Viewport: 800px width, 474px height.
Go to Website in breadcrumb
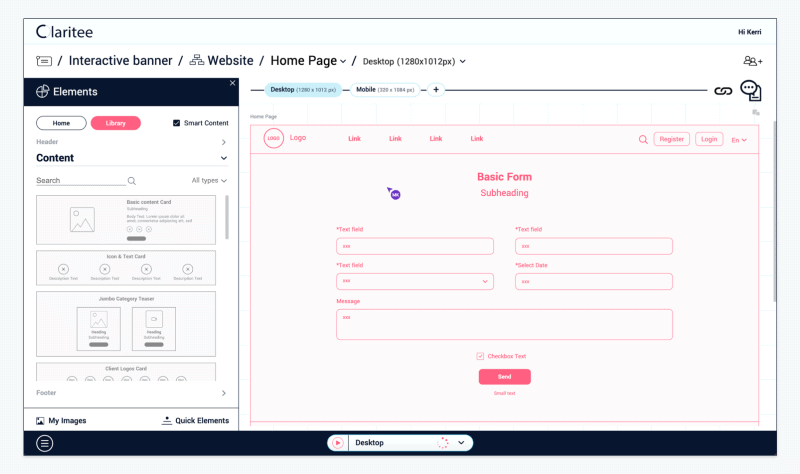pos(231,61)
